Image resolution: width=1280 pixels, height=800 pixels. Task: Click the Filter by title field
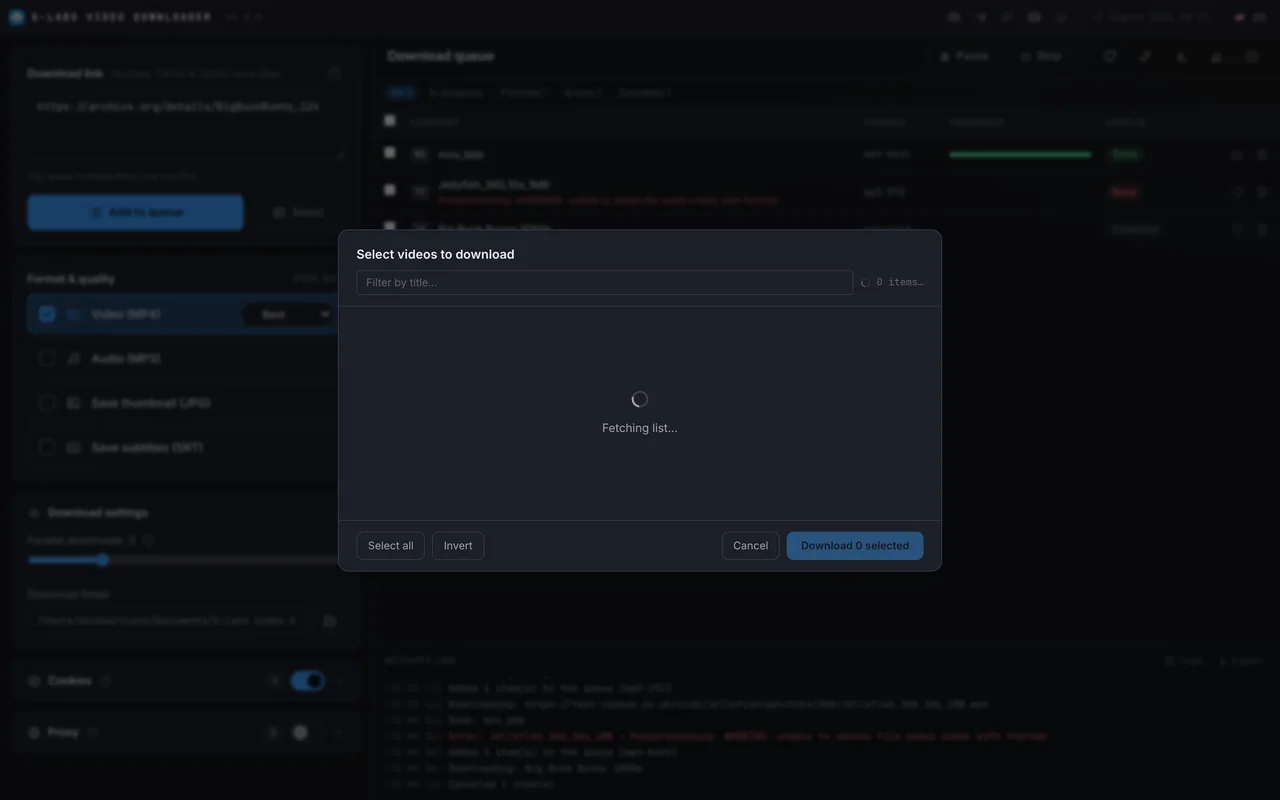[604, 282]
